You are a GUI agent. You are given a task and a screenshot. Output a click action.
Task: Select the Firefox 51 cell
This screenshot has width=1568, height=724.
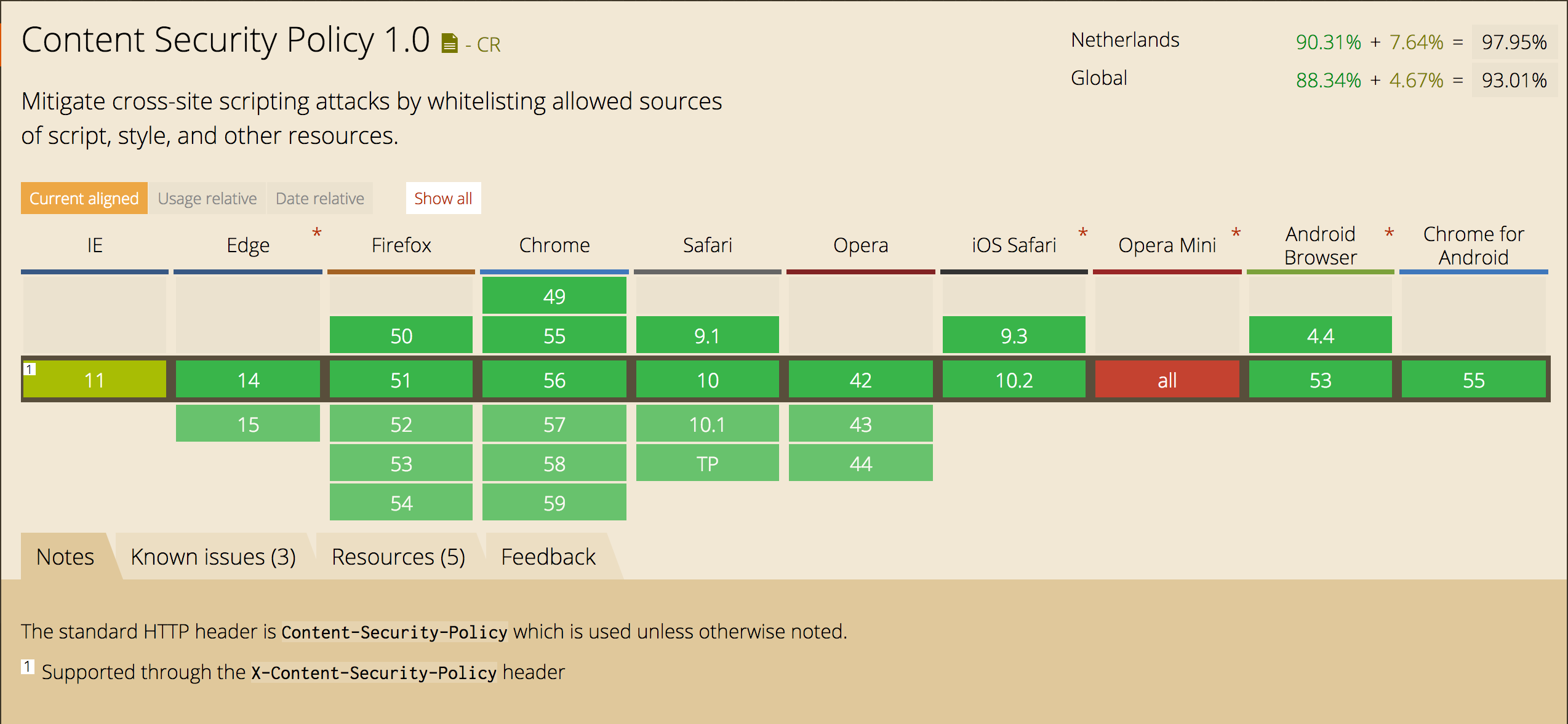(401, 379)
